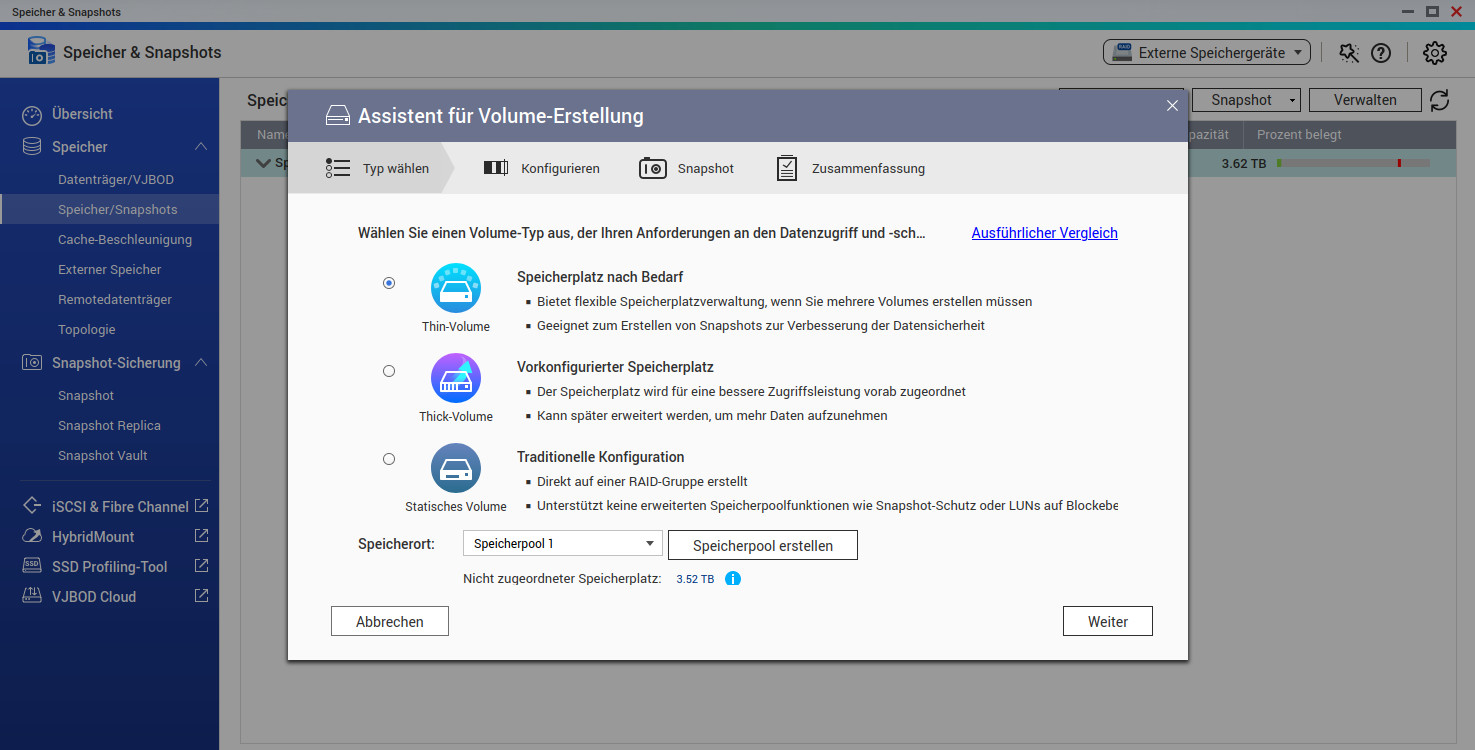The height and width of the screenshot is (750, 1475).
Task: Open Cache-Beschleunigung in the sidebar
Action: [125, 240]
